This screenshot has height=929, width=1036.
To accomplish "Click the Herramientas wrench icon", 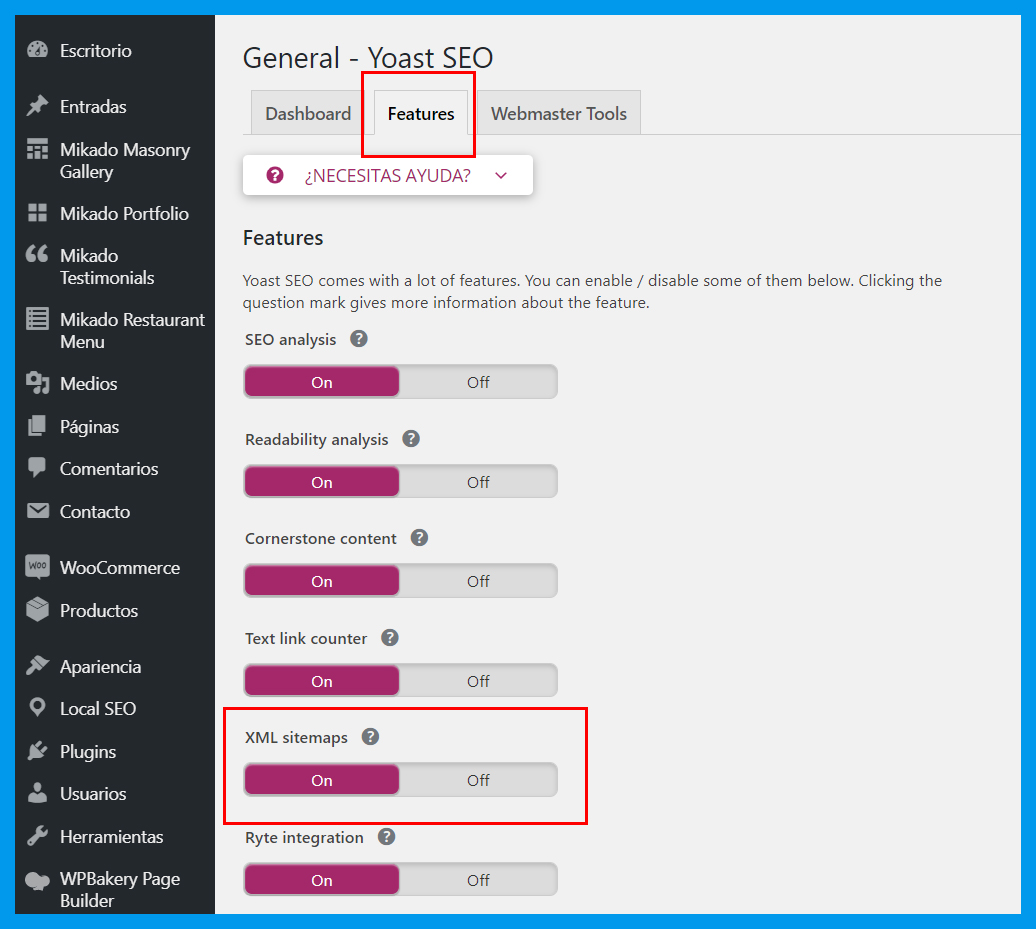I will click(38, 836).
